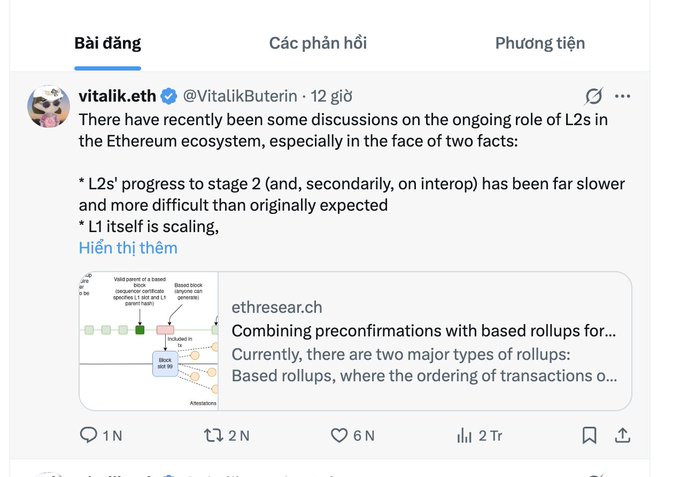The width and height of the screenshot is (680, 477).
Task: Open the three-dot more options menu
Action: coord(623,97)
